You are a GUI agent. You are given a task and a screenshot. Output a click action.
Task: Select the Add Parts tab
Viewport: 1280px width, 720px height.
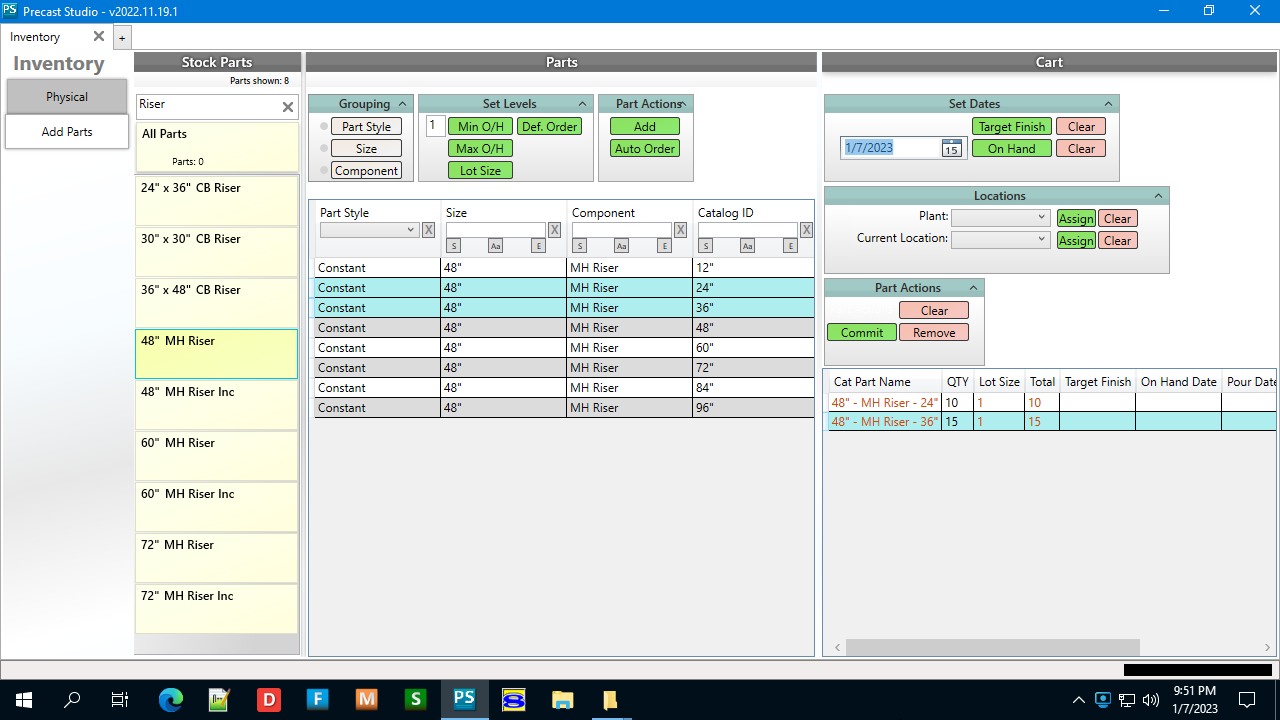(67, 132)
